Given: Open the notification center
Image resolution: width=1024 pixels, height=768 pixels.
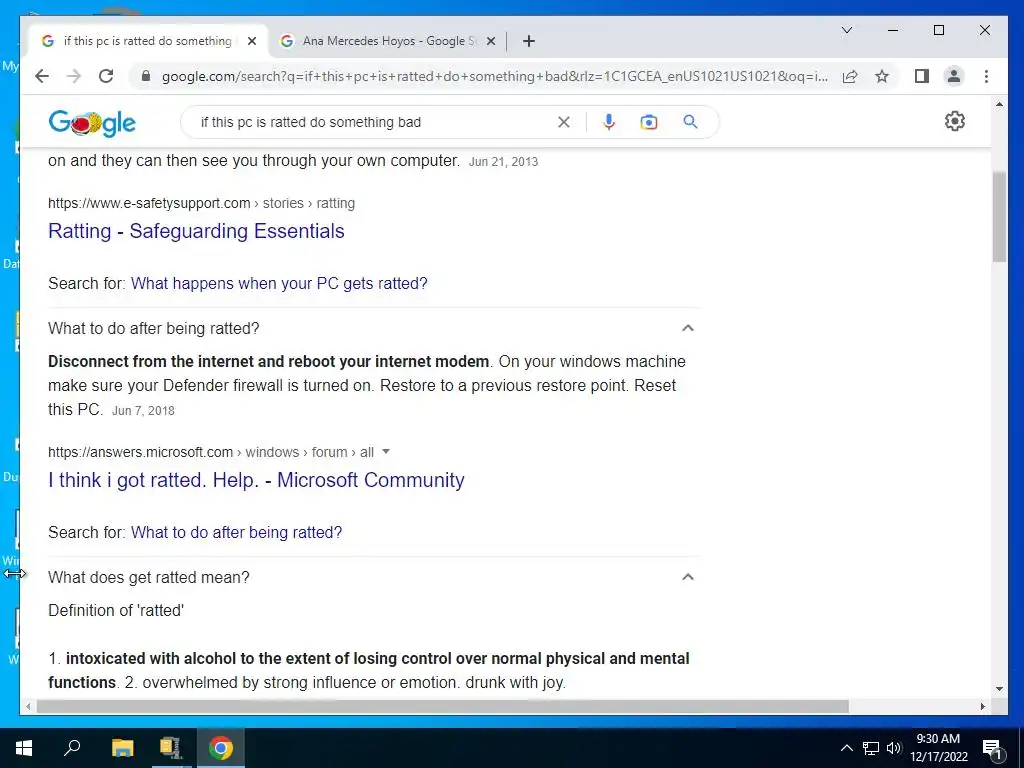Looking at the screenshot, I should (992, 749).
